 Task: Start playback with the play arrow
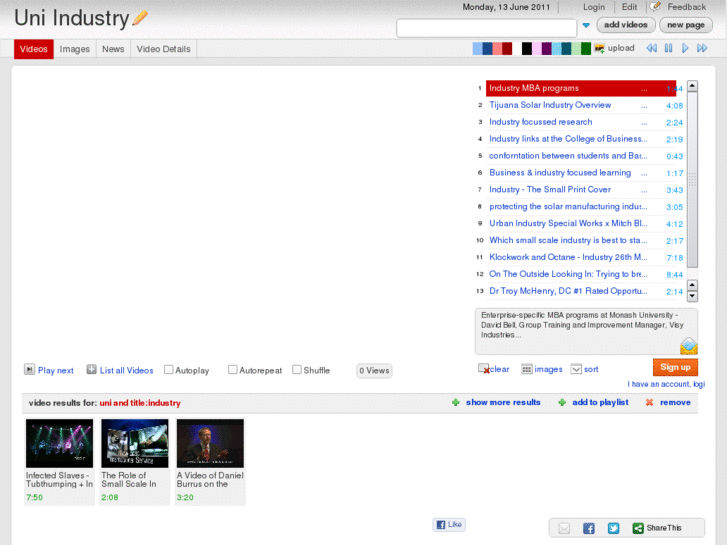(x=685, y=48)
